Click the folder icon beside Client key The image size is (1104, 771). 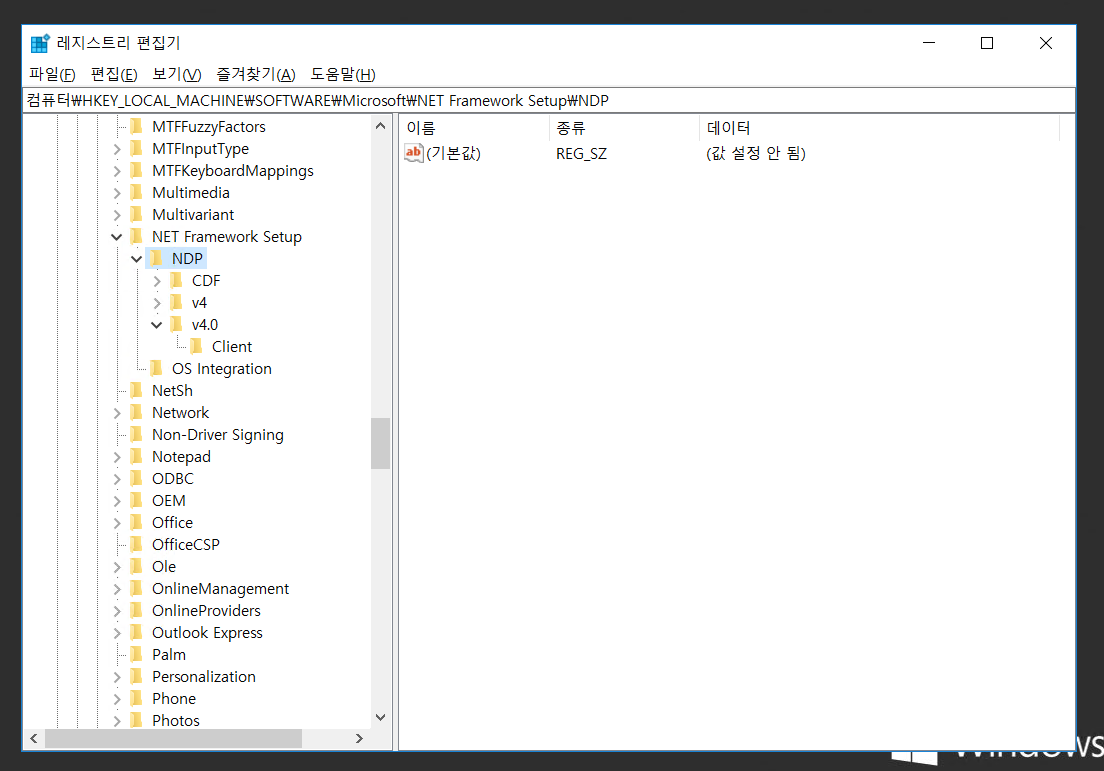tap(196, 346)
